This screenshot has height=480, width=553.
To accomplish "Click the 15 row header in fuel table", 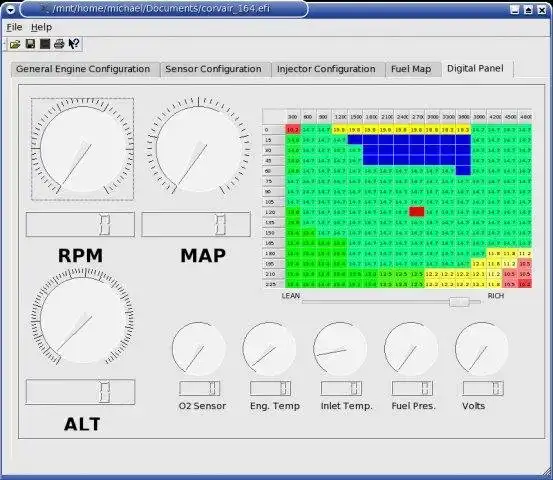I will point(274,140).
